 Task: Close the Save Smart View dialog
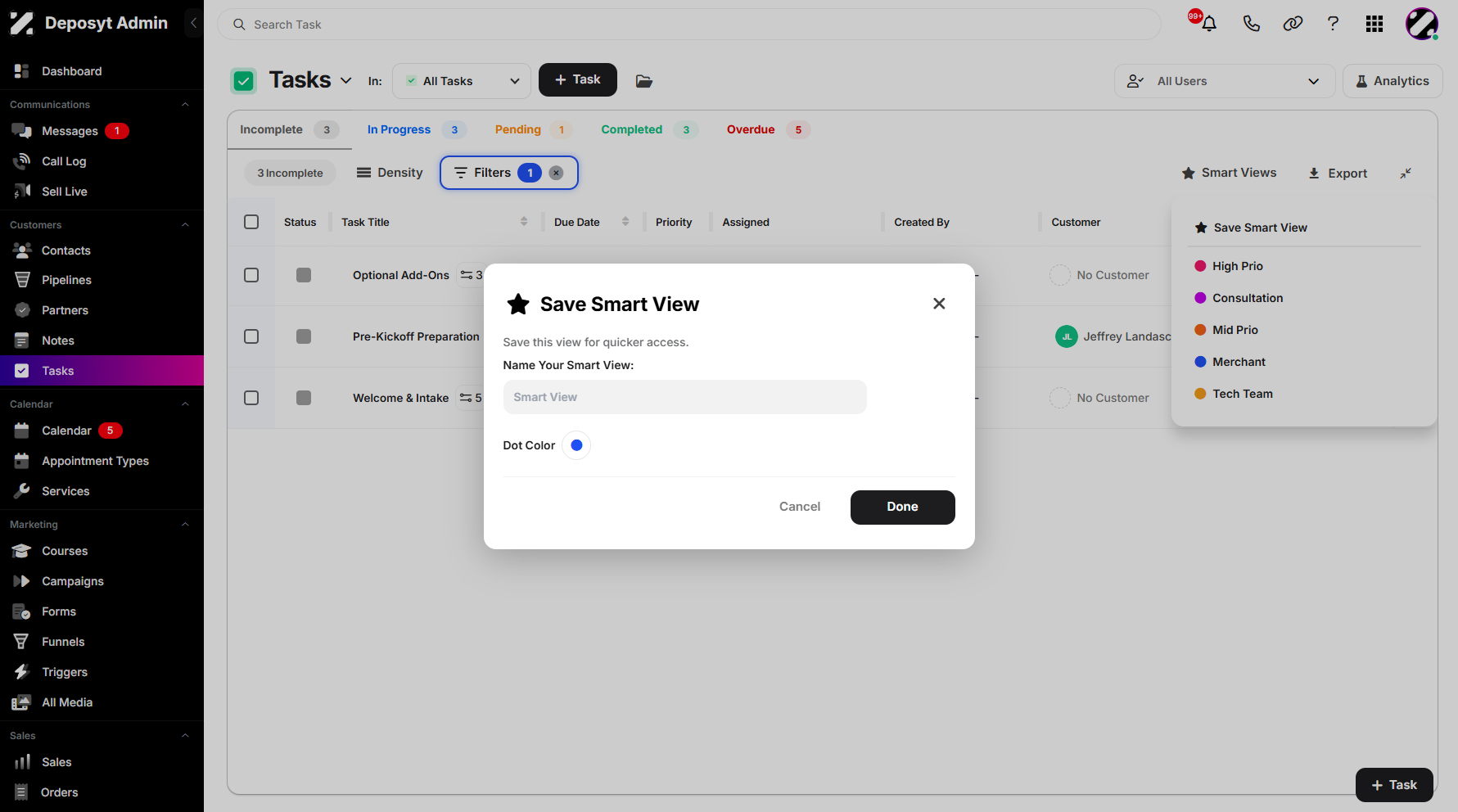[939, 304]
